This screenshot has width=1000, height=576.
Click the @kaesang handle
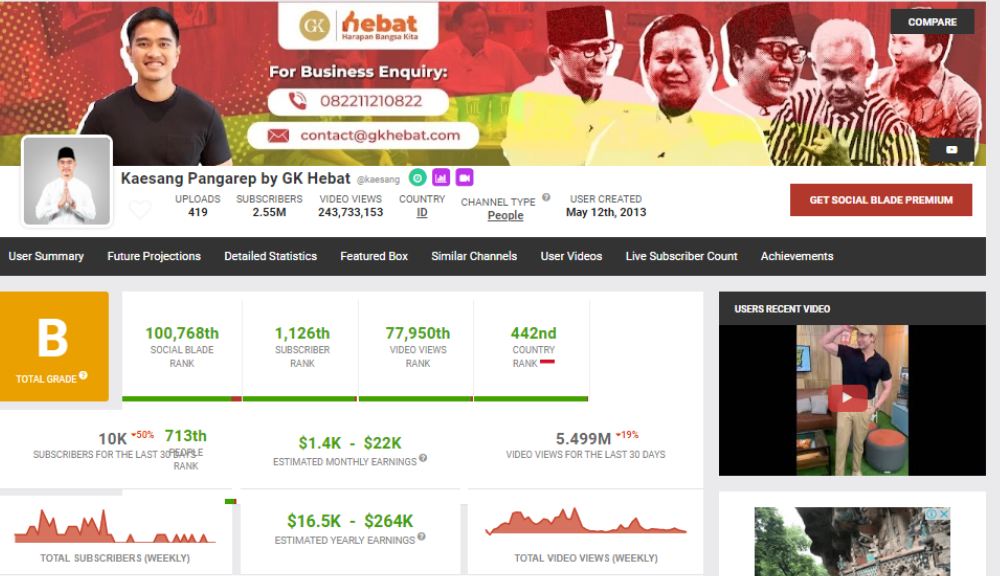(378, 180)
